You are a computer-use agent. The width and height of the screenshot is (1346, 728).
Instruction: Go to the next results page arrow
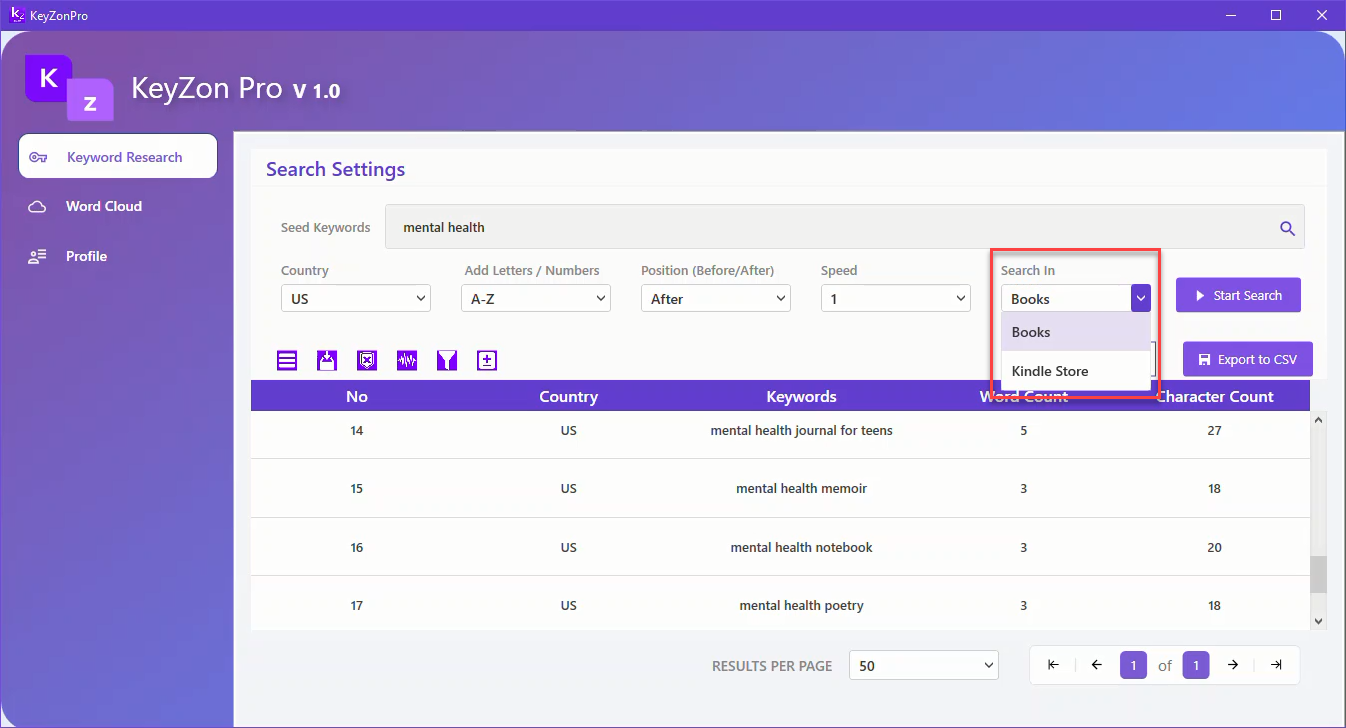click(x=1233, y=665)
